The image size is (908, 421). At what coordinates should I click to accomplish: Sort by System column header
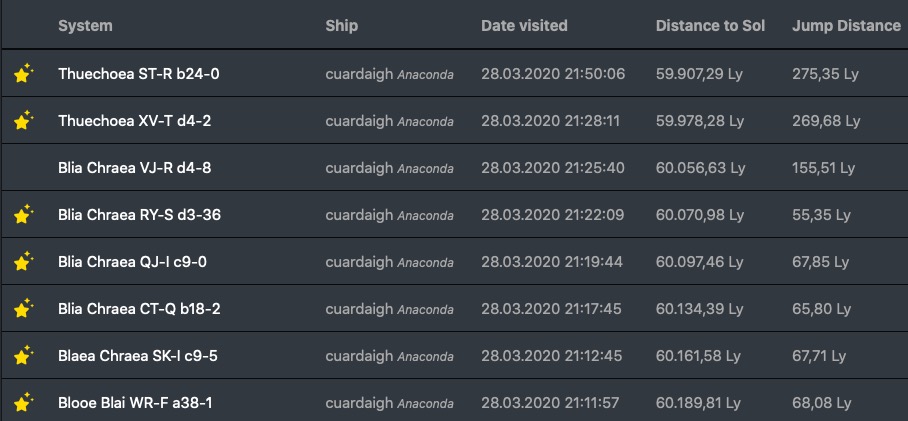[x=85, y=25]
